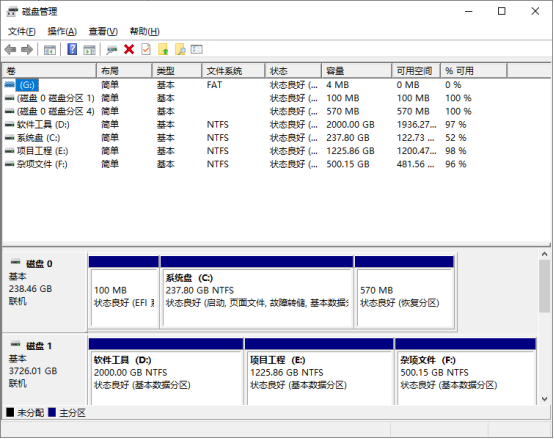Click the 磁盘 1 disk icon
This screenshot has width=554, height=439.
pos(16,344)
